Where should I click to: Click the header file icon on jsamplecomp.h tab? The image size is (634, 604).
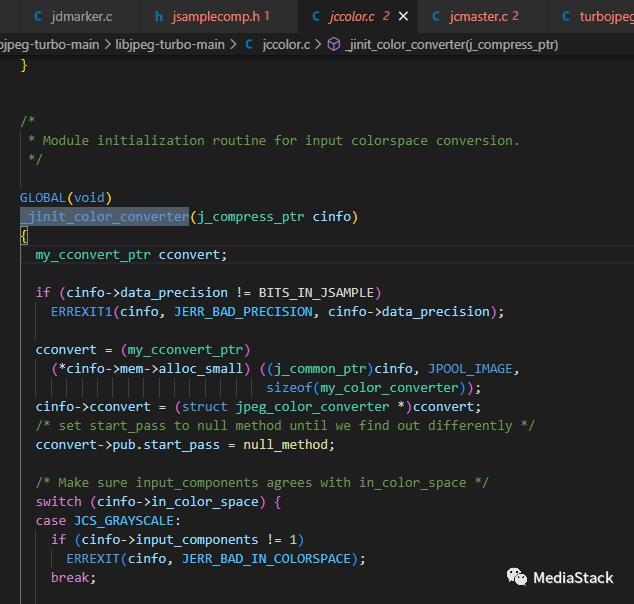click(158, 17)
